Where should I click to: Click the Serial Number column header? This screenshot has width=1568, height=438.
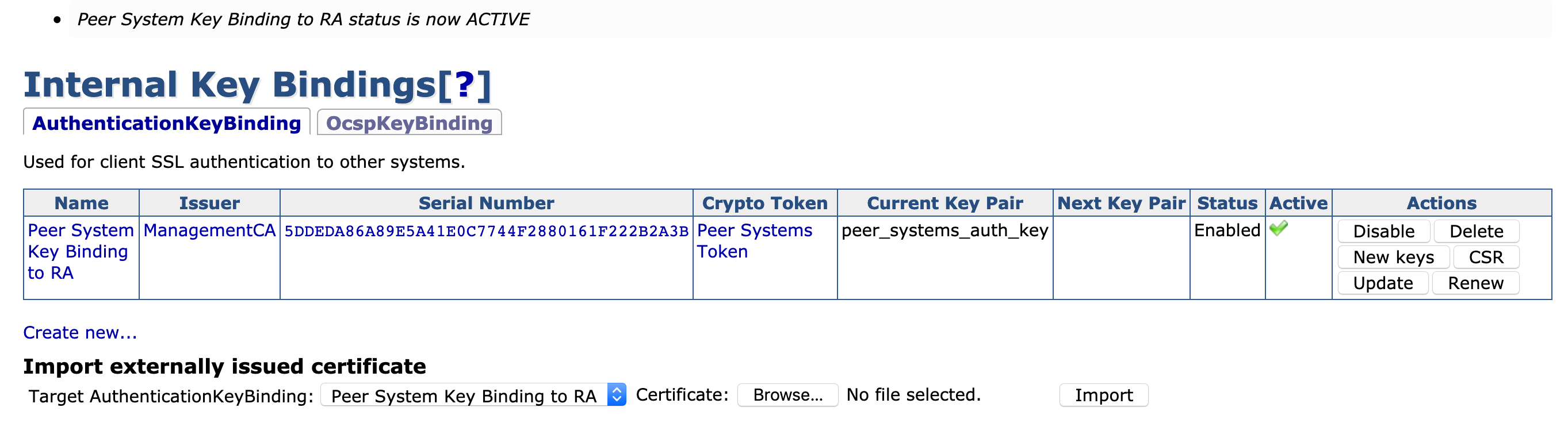click(x=485, y=203)
